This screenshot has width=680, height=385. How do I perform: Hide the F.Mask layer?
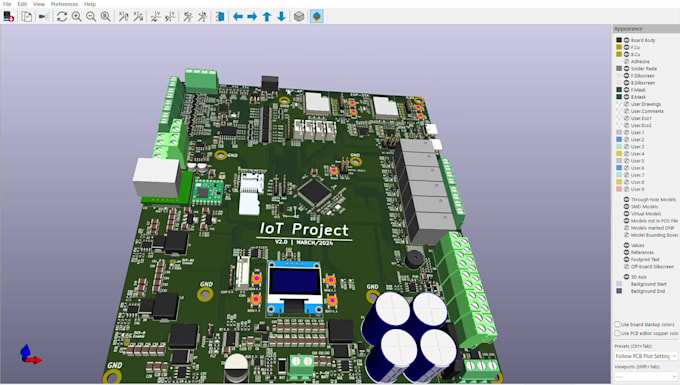[x=626, y=90]
